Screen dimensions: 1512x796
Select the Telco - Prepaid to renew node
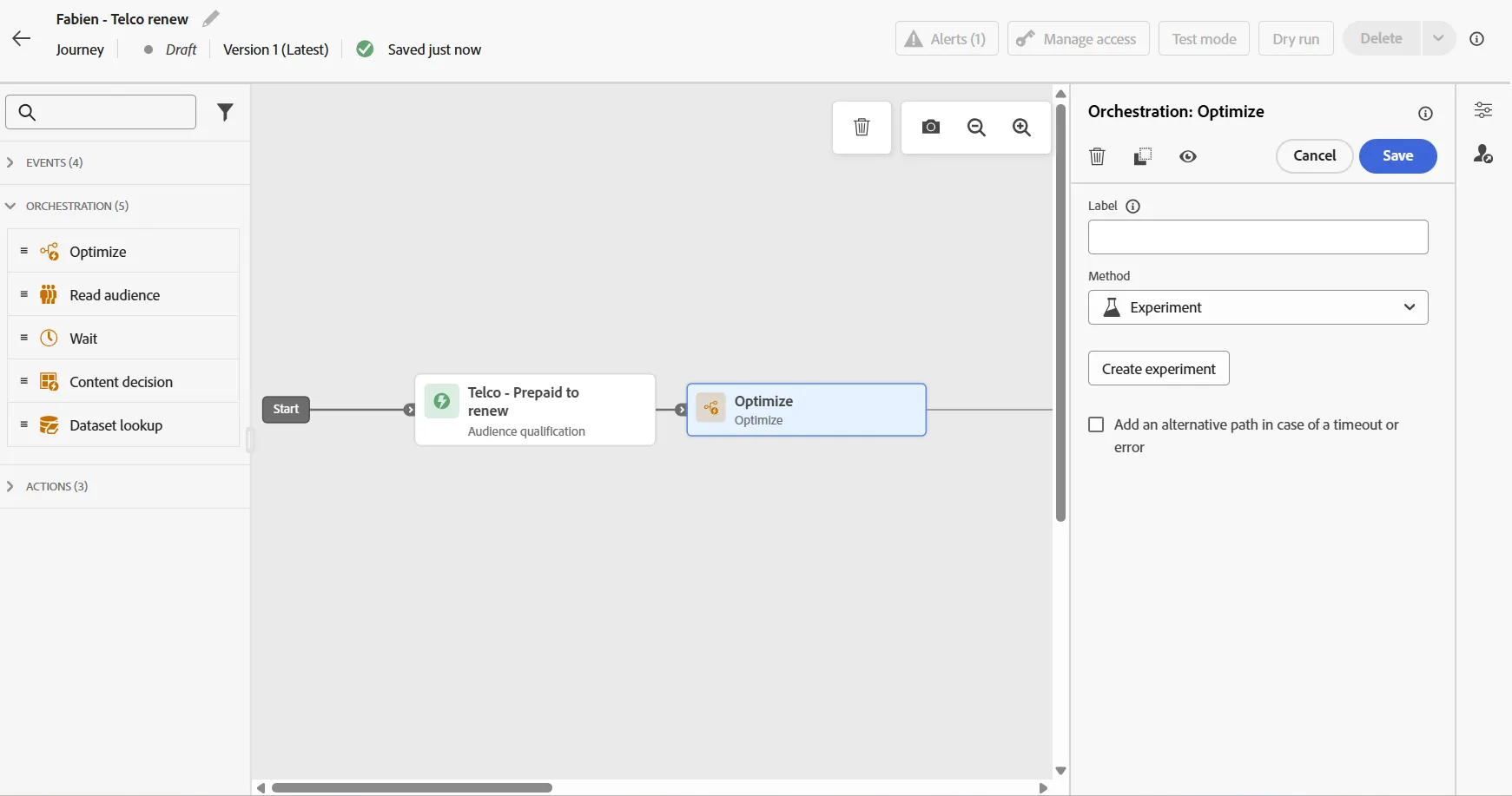pyautogui.click(x=535, y=410)
